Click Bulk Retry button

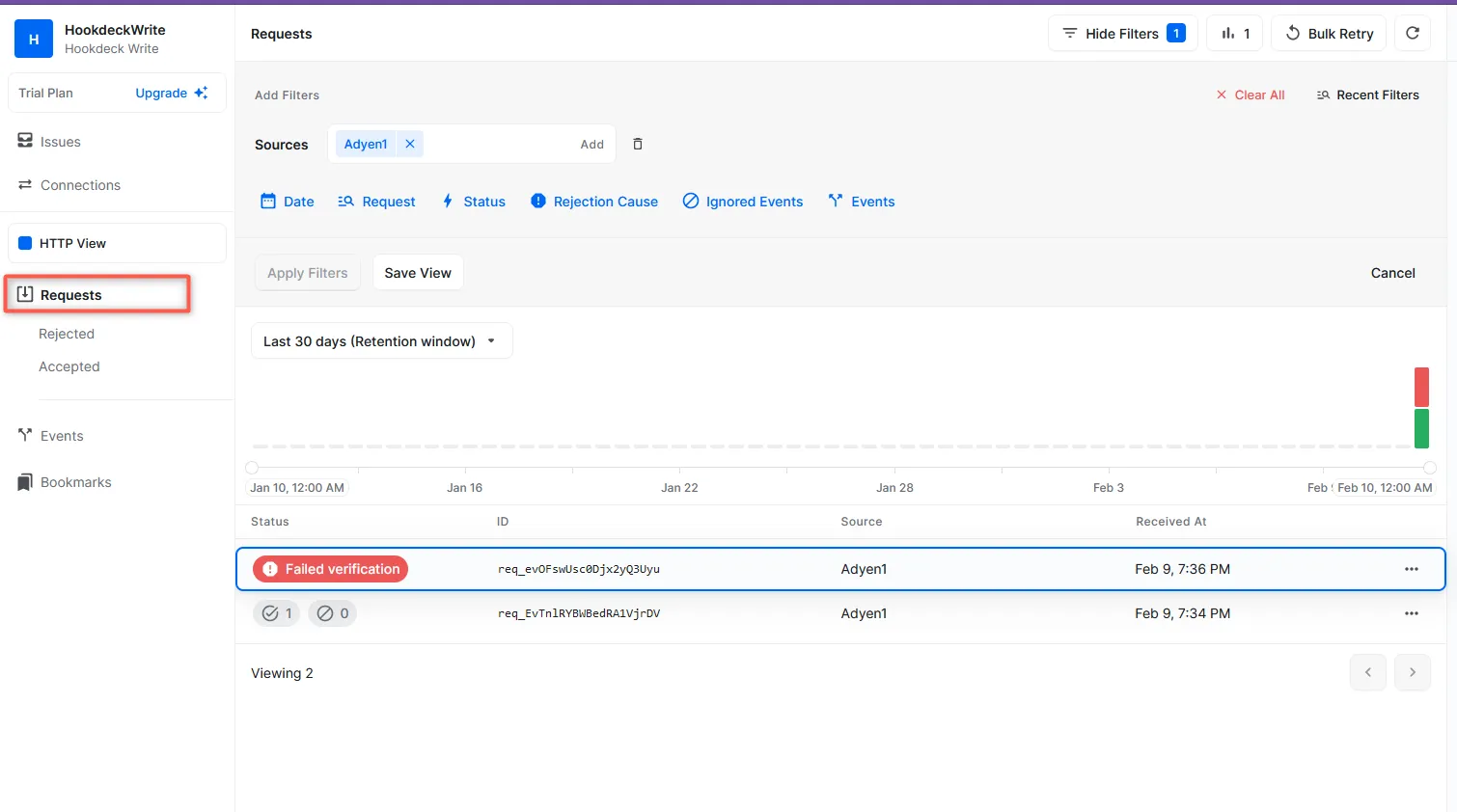(1329, 34)
